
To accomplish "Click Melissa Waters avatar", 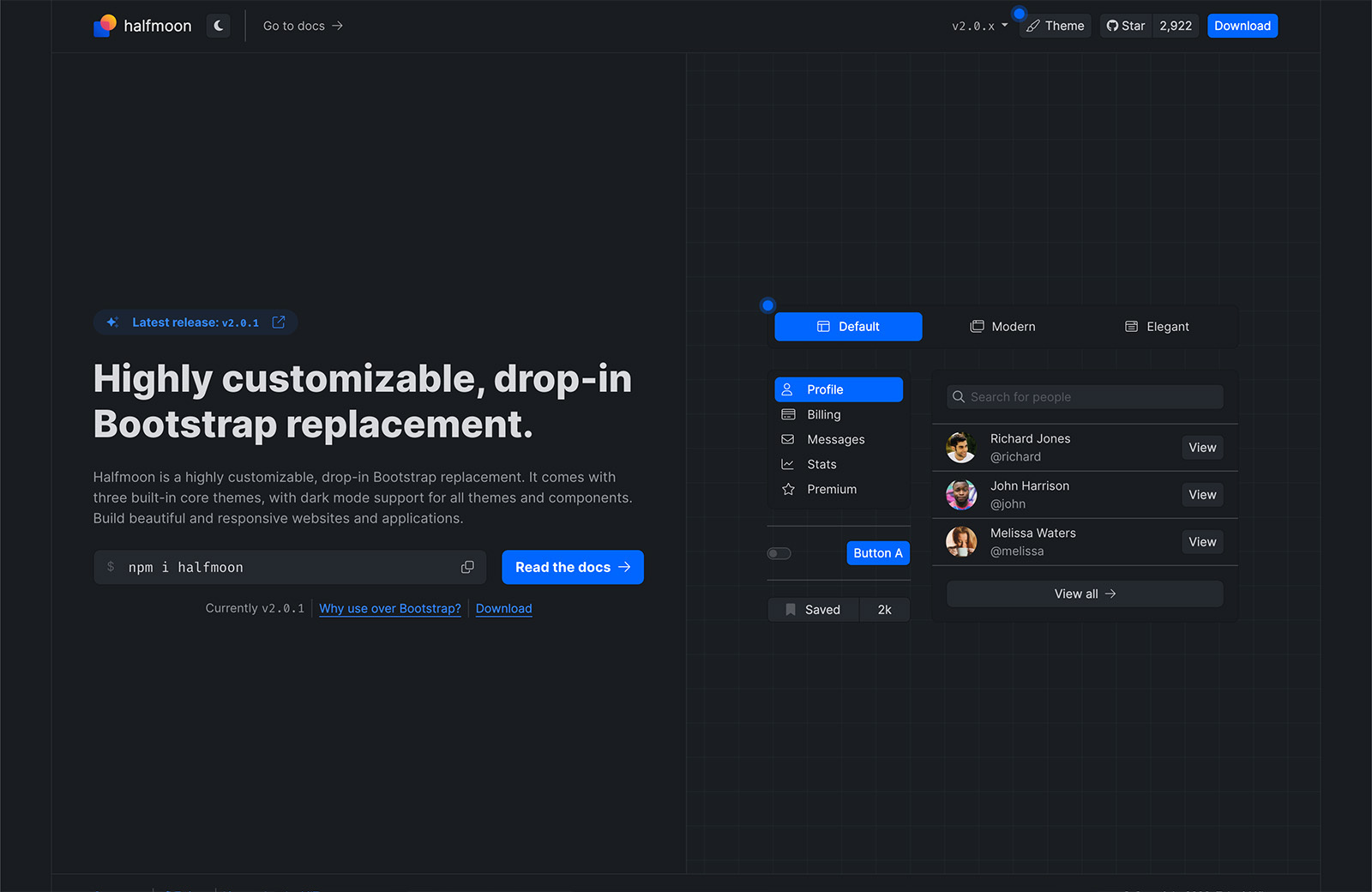I will click(x=961, y=542).
